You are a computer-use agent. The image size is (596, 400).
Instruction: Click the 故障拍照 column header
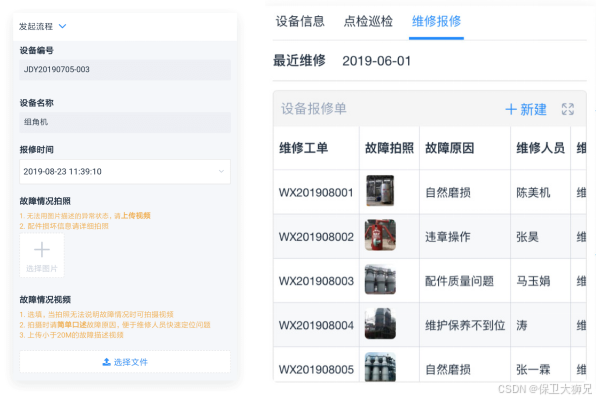(389, 148)
